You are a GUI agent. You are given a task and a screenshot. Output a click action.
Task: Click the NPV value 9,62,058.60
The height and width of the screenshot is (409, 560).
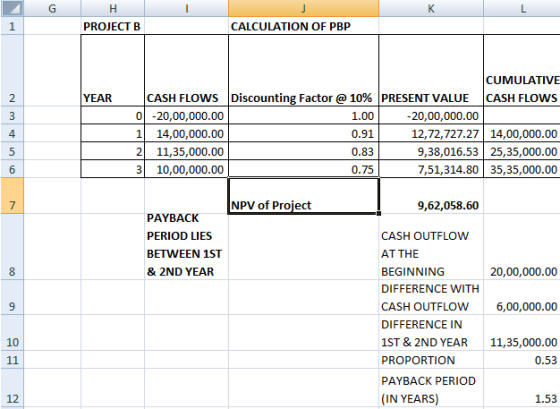pyautogui.click(x=431, y=196)
